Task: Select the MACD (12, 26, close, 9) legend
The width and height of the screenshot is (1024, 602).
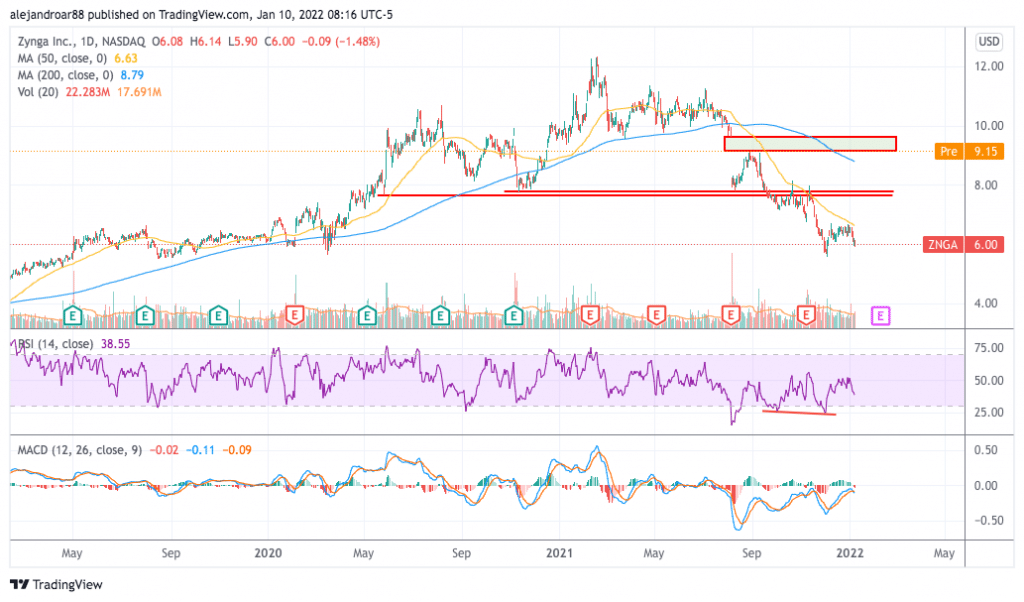Action: [80, 450]
